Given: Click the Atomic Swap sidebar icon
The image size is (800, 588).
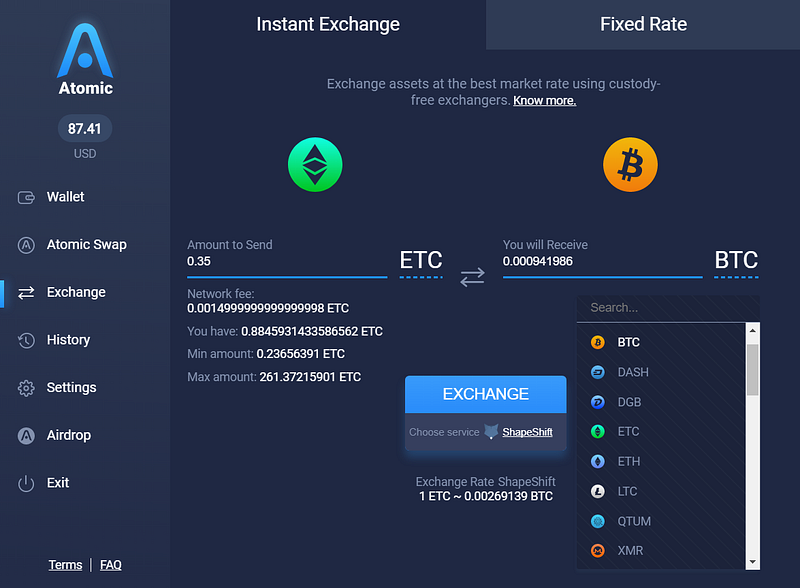Looking at the screenshot, I should (26, 245).
